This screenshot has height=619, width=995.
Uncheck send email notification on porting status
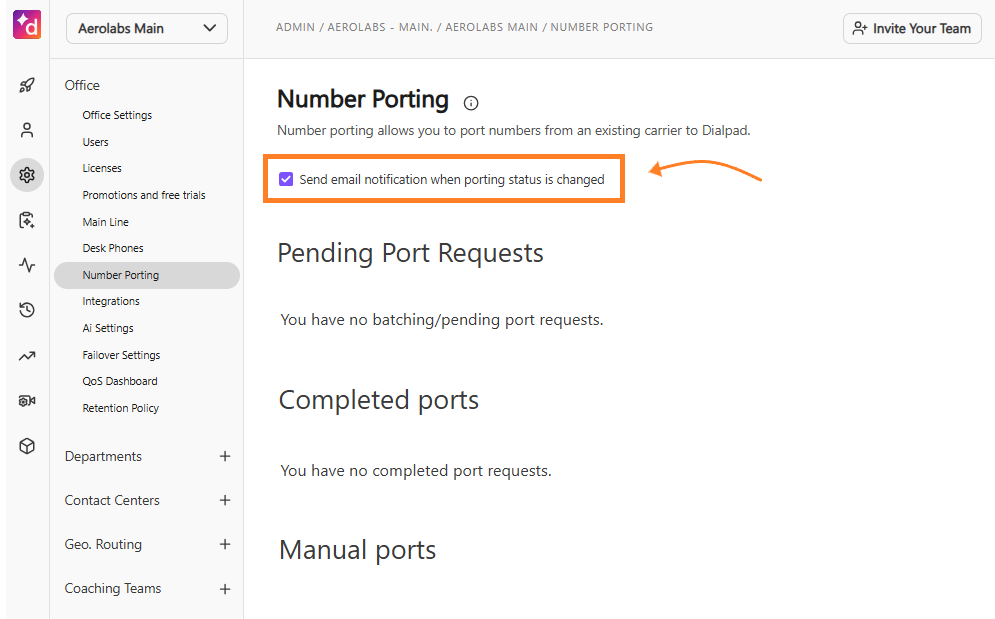[x=286, y=179]
